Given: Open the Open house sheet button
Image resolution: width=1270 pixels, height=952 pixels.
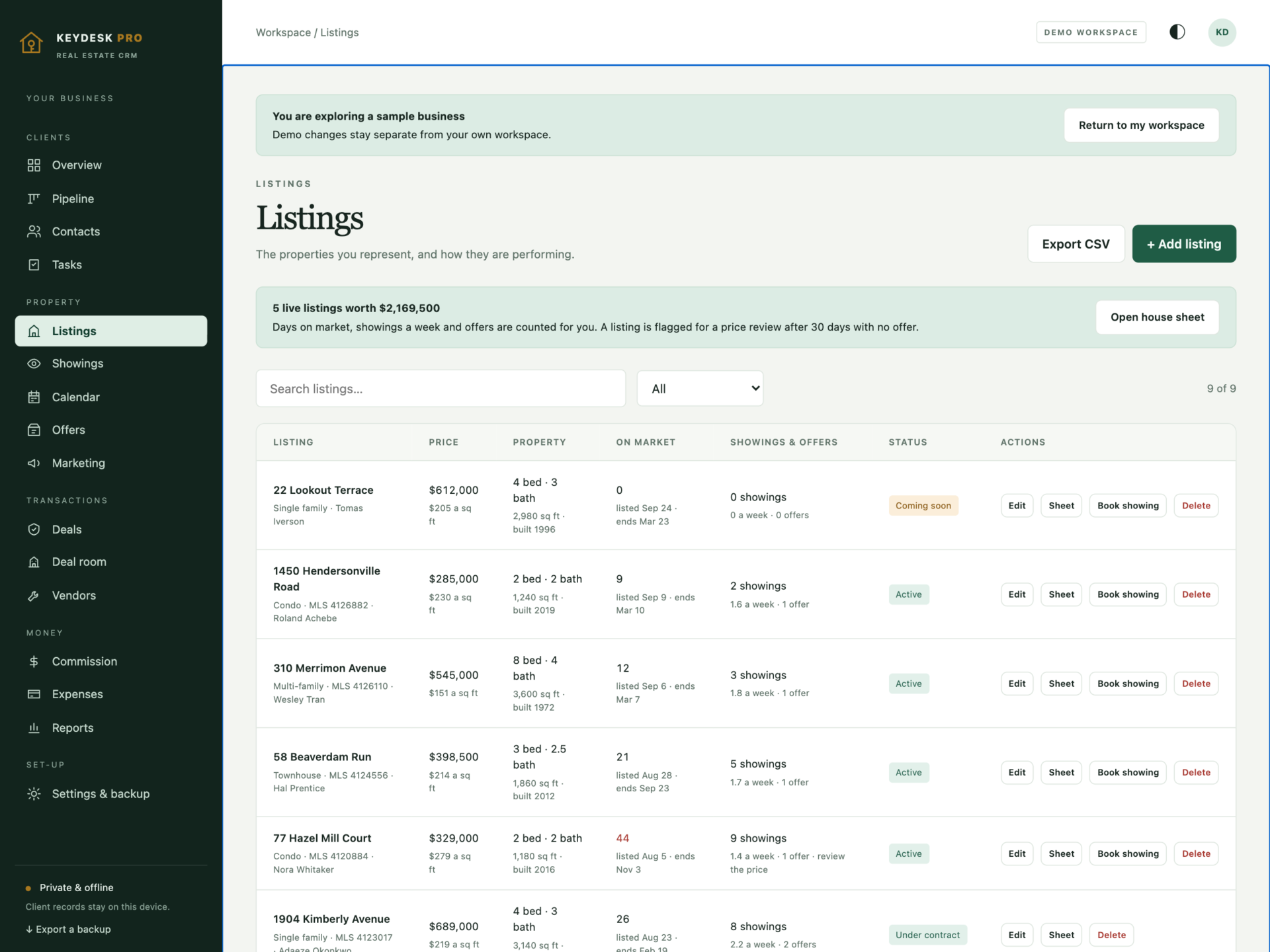Looking at the screenshot, I should (x=1157, y=317).
